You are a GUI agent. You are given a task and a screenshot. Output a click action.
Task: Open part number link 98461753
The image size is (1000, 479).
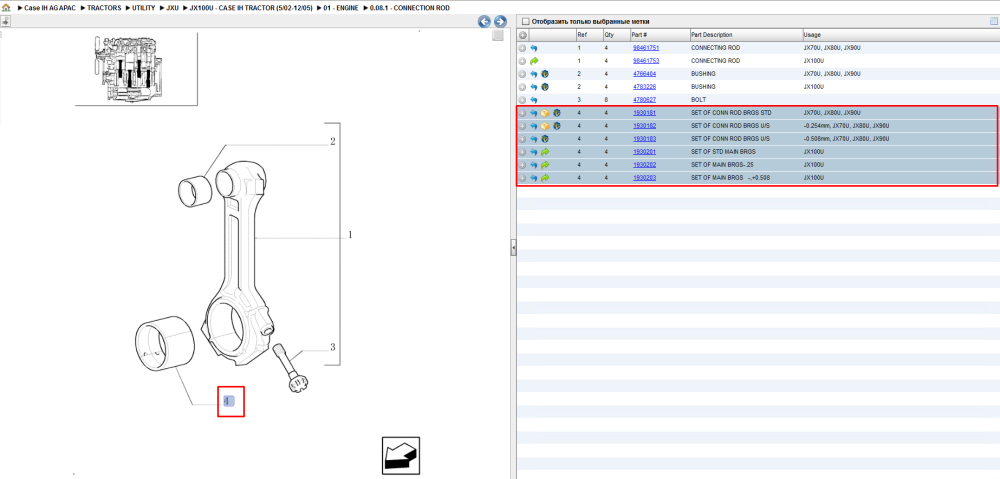645,61
